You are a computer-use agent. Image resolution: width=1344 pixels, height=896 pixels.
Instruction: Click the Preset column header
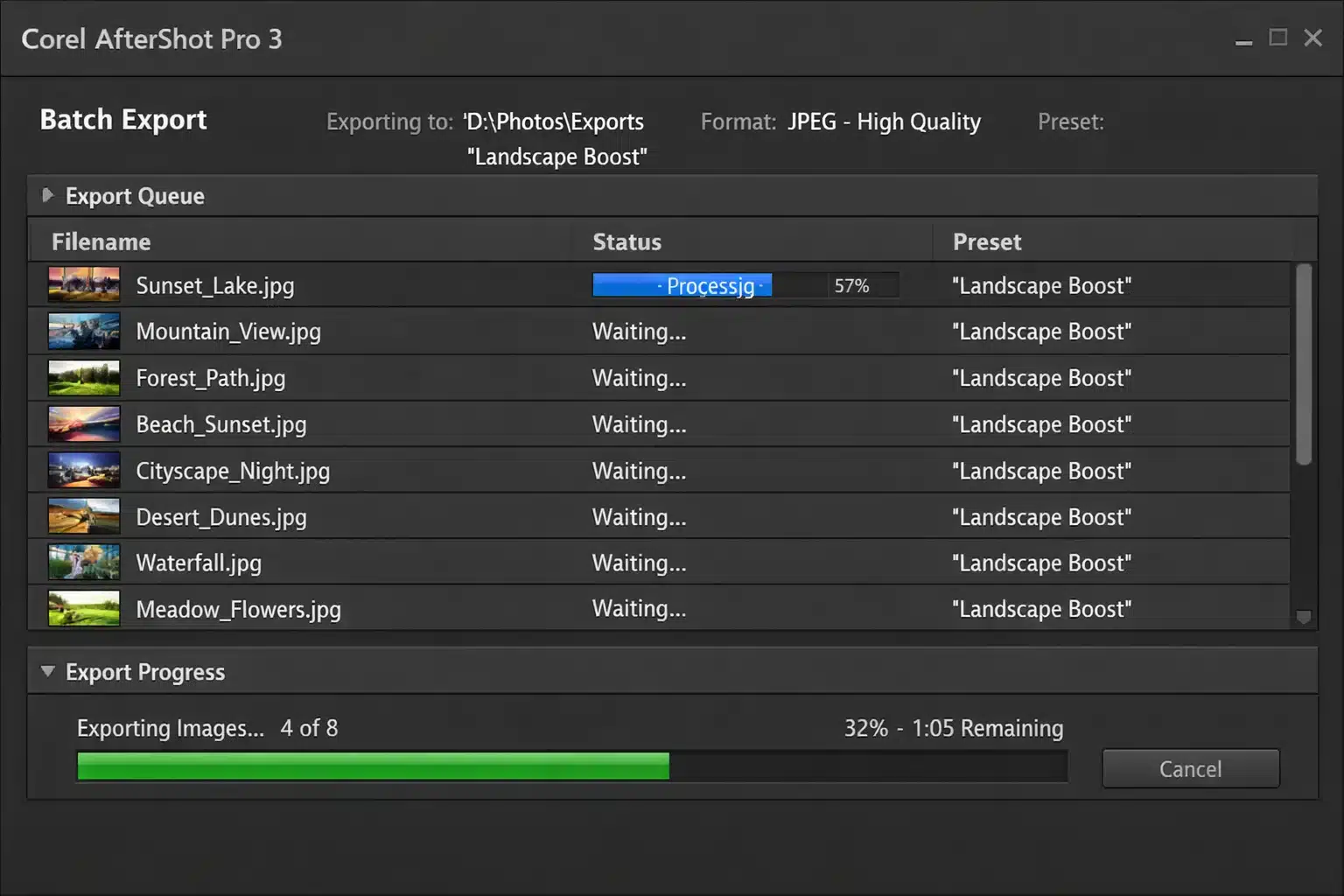point(987,241)
